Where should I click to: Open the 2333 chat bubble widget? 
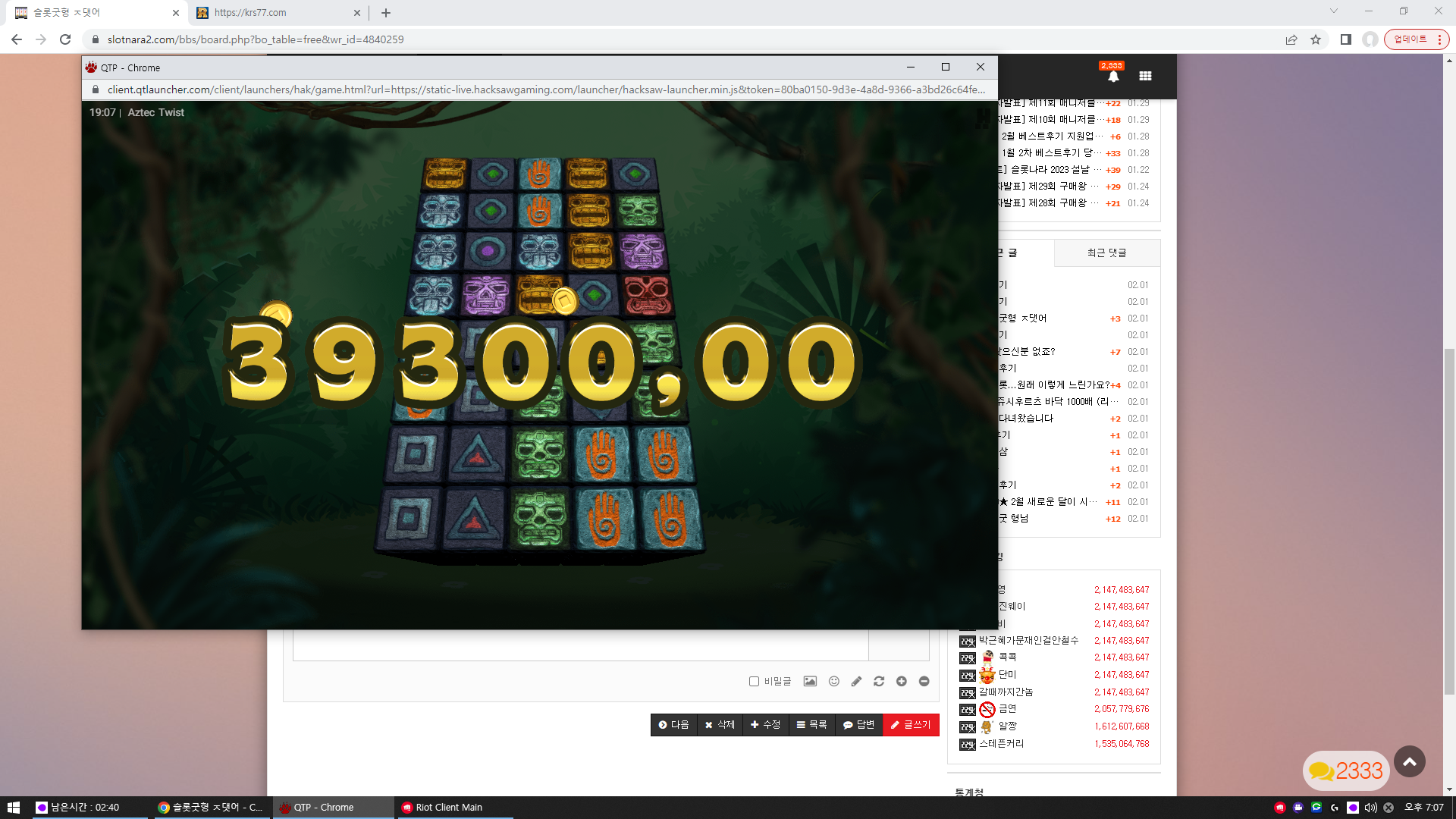point(1346,770)
